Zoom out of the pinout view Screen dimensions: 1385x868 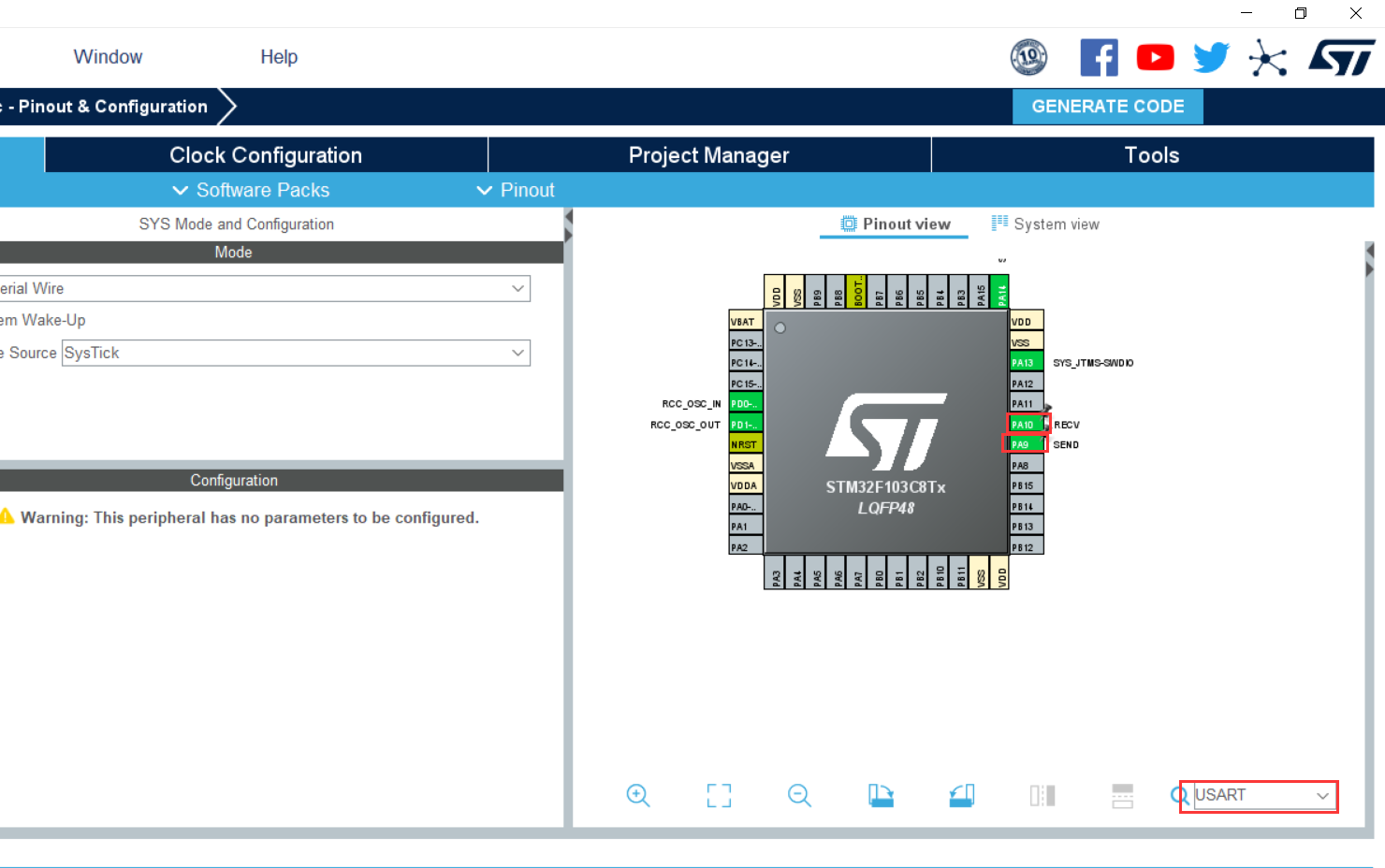(x=799, y=796)
